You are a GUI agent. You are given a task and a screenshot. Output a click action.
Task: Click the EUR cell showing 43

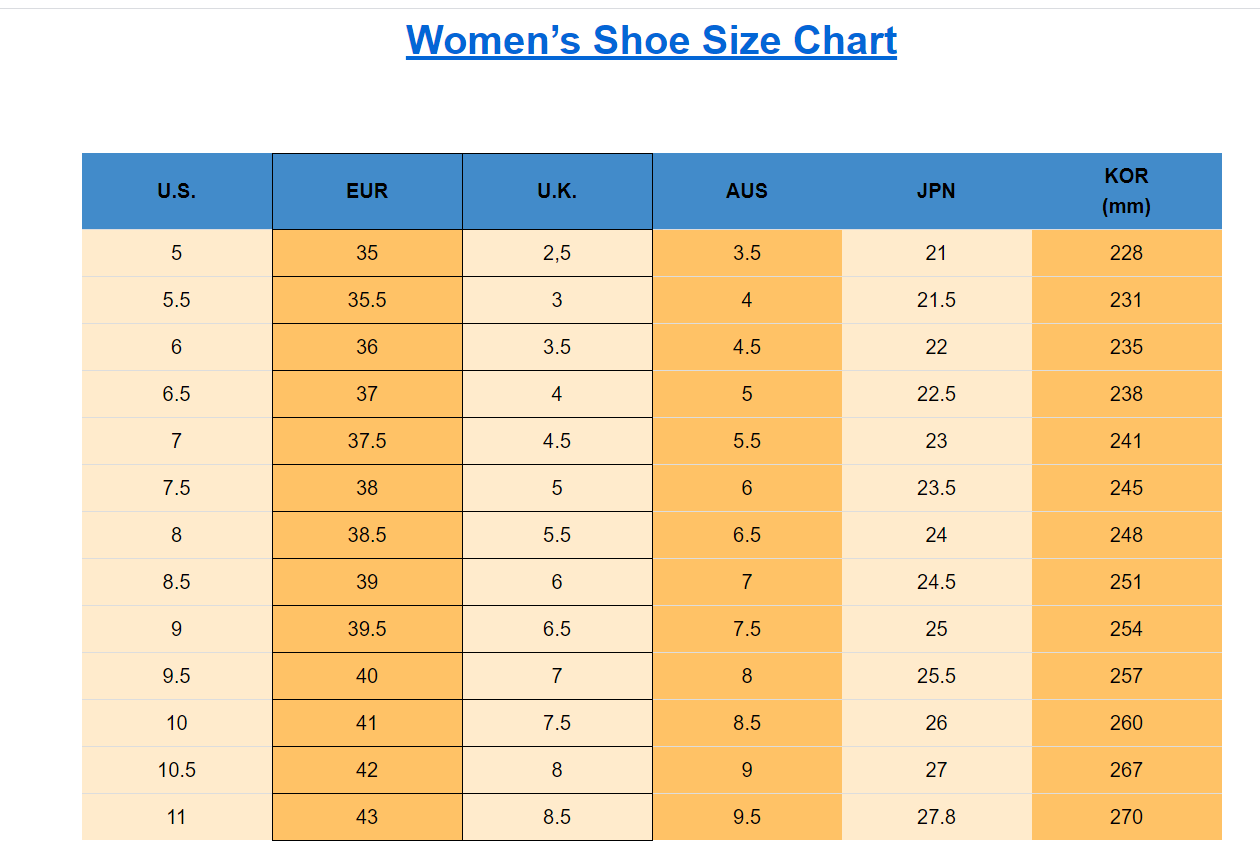click(x=367, y=817)
